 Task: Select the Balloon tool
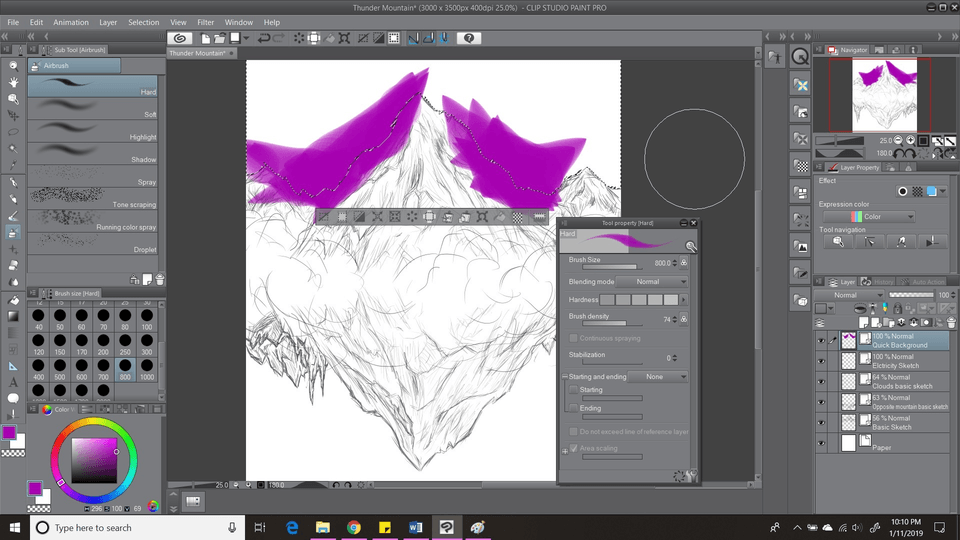point(13,398)
